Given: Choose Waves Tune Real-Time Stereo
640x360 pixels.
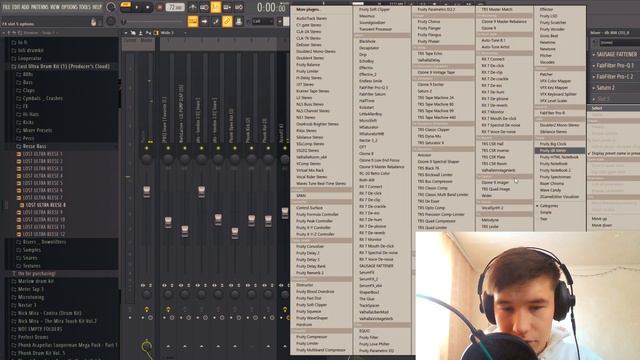Looking at the screenshot, I should tap(321, 184).
